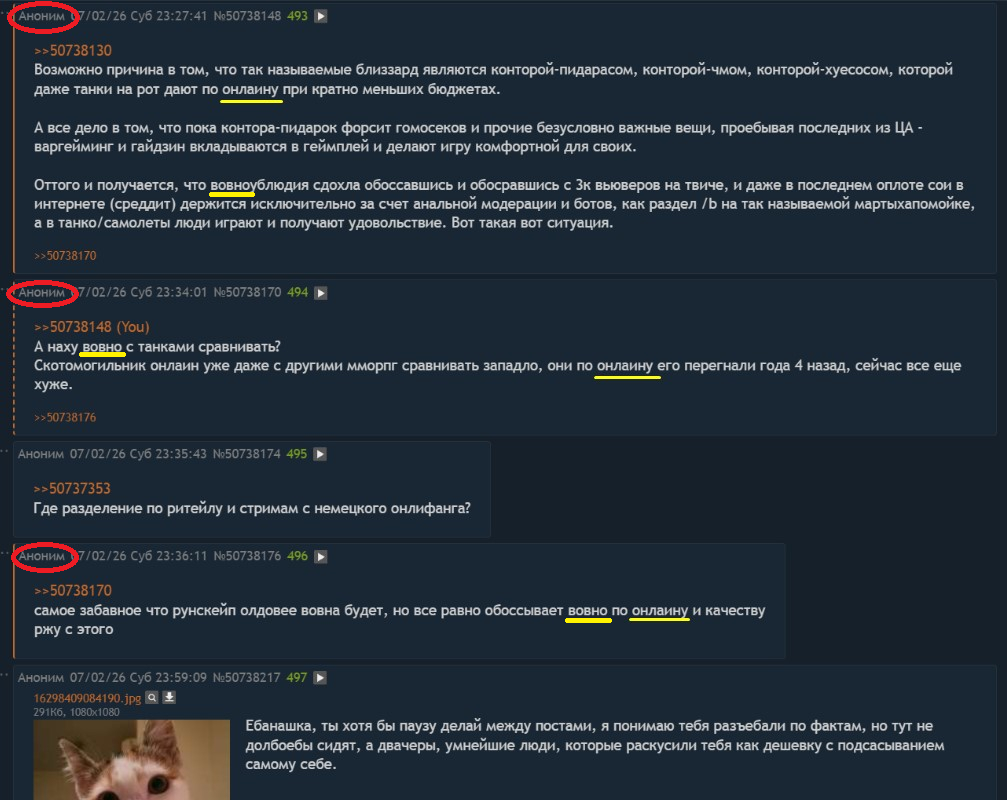Follow quote link >>50738130
The height and width of the screenshot is (800, 1007).
pyautogui.click(x=73, y=51)
